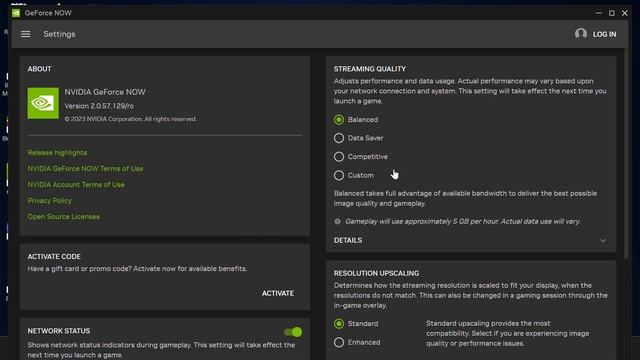Click the ACTIVATE CODE heading
This screenshot has height=360, width=640.
pos(54,257)
